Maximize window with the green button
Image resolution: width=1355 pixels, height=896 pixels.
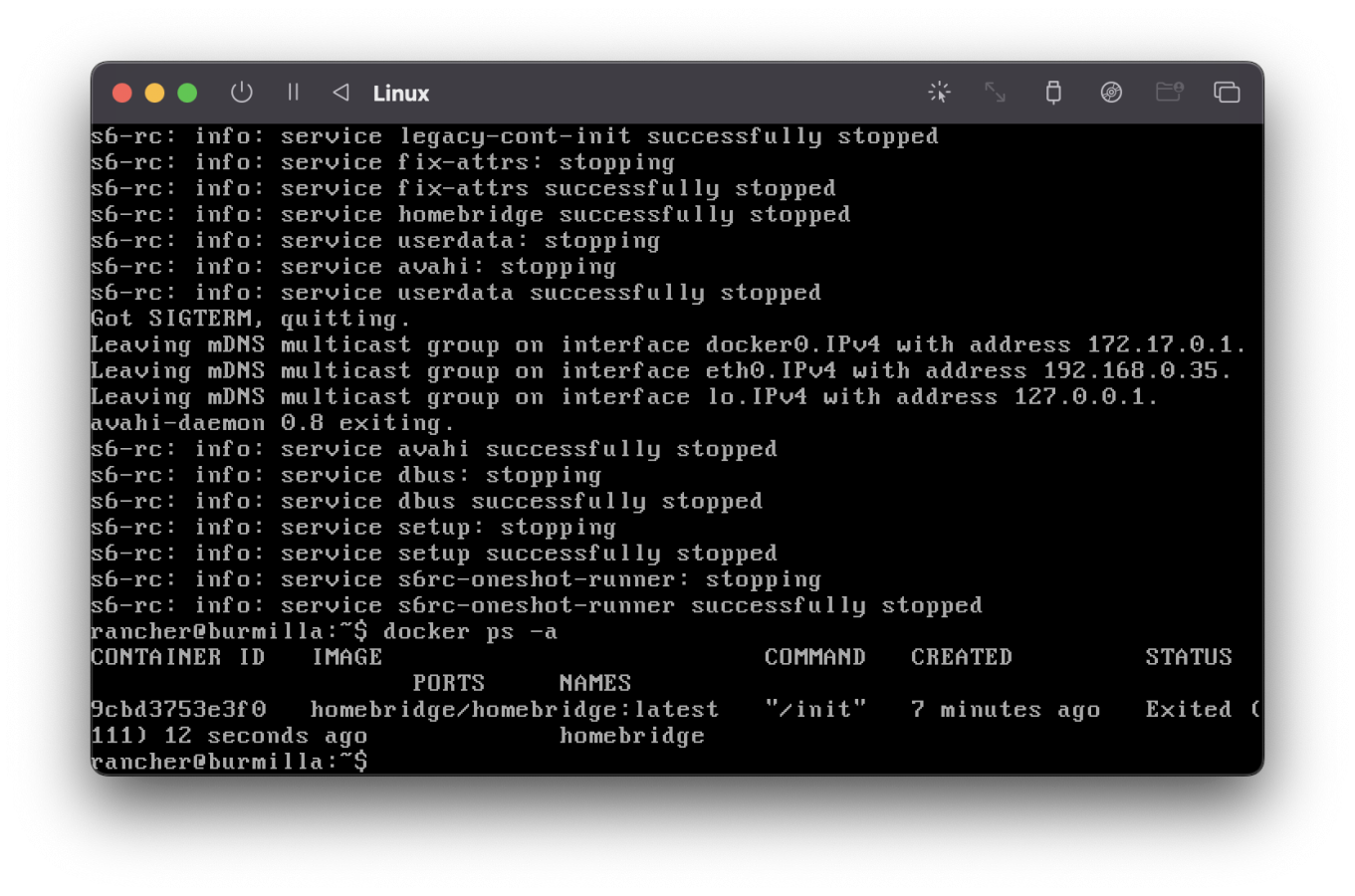(x=187, y=93)
